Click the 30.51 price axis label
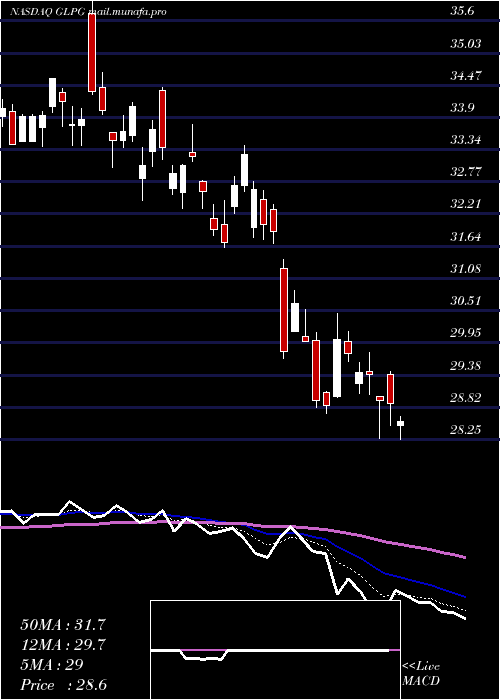 [466, 301]
